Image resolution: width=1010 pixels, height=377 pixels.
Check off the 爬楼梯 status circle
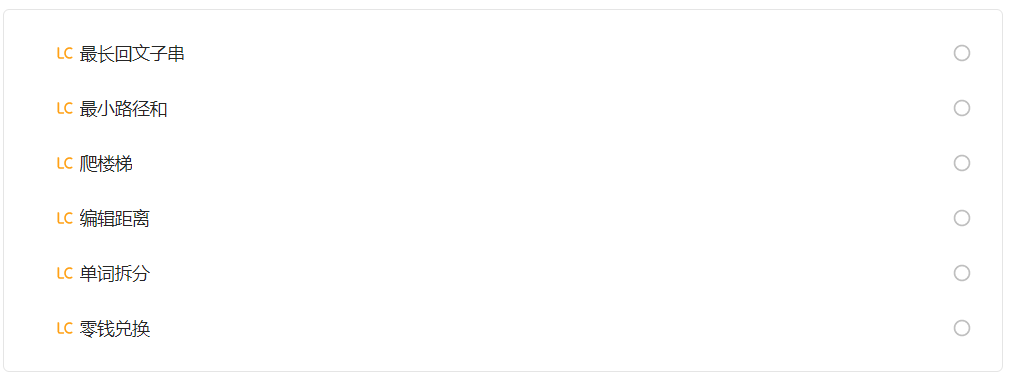[x=962, y=164]
